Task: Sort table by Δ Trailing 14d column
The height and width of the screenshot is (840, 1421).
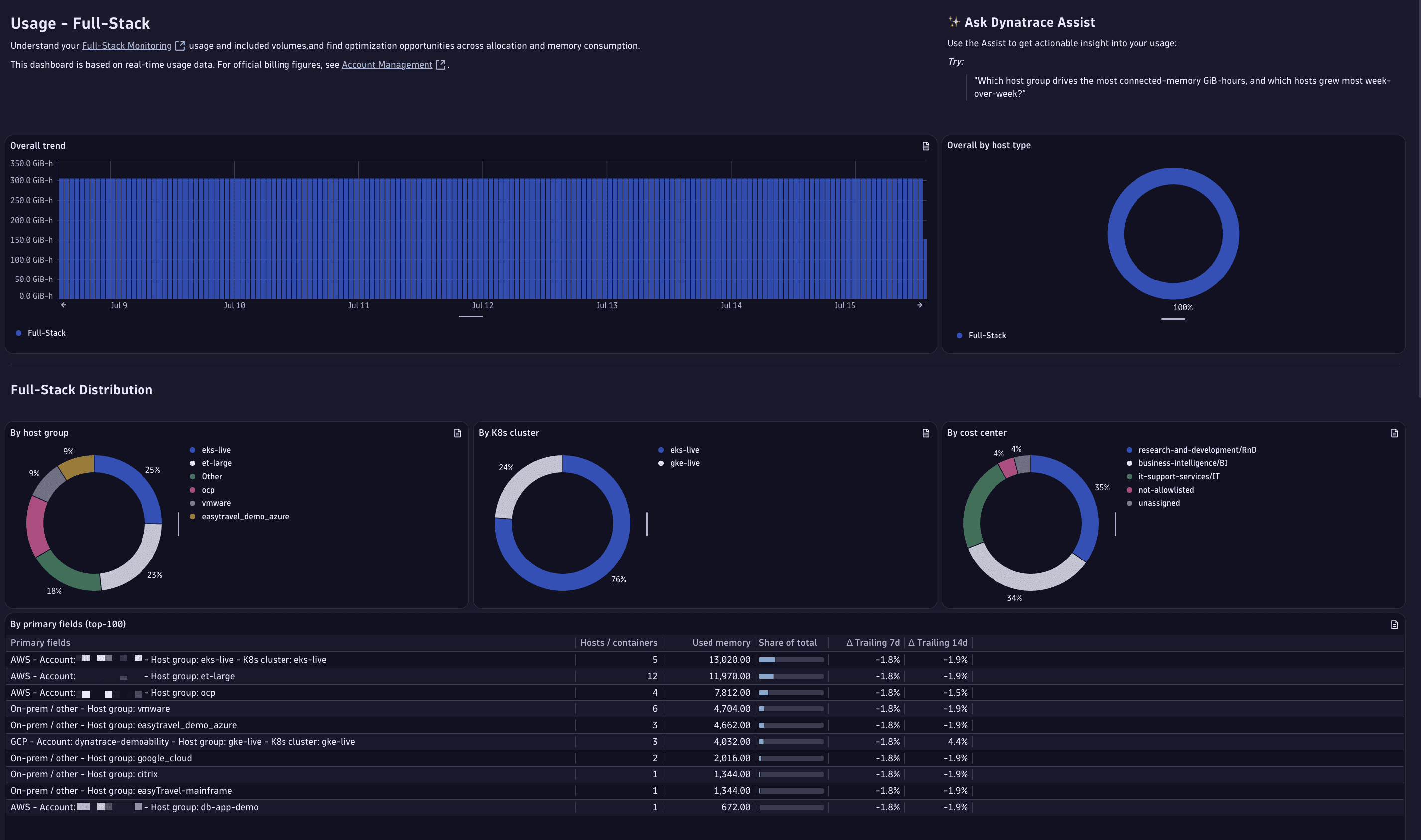Action: tap(938, 642)
